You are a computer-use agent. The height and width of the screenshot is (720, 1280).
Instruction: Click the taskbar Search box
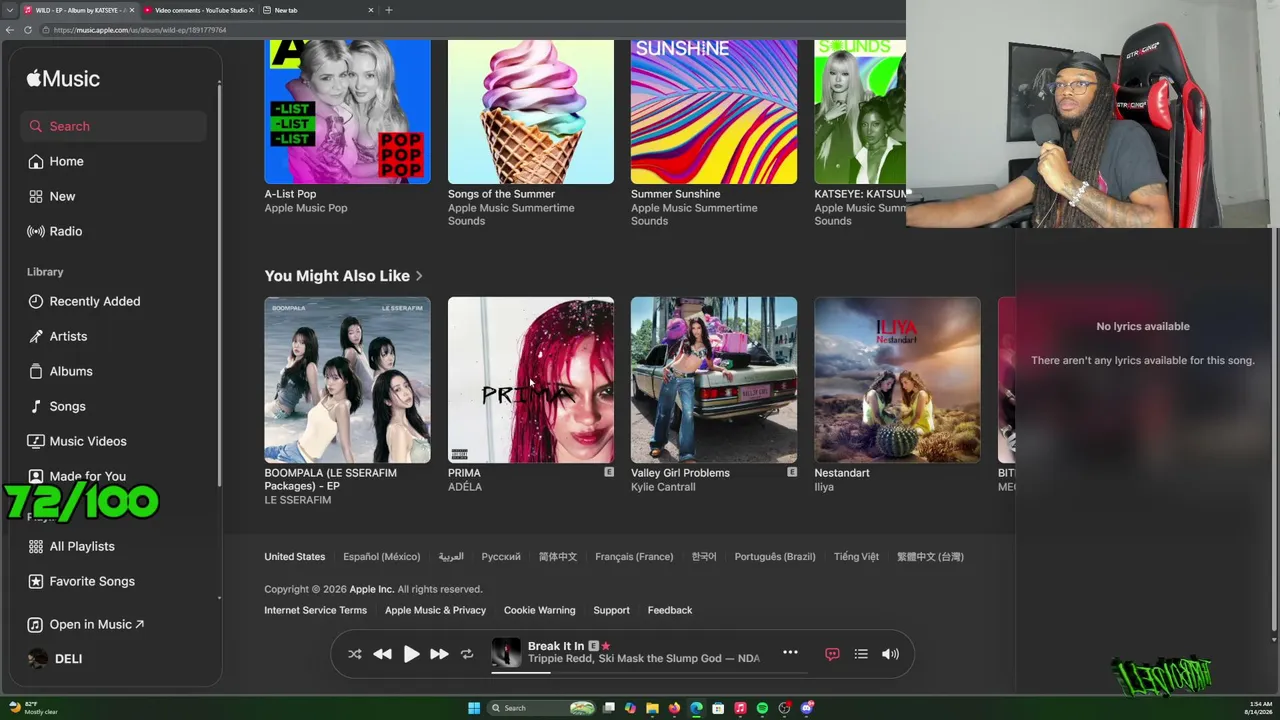[x=541, y=708]
